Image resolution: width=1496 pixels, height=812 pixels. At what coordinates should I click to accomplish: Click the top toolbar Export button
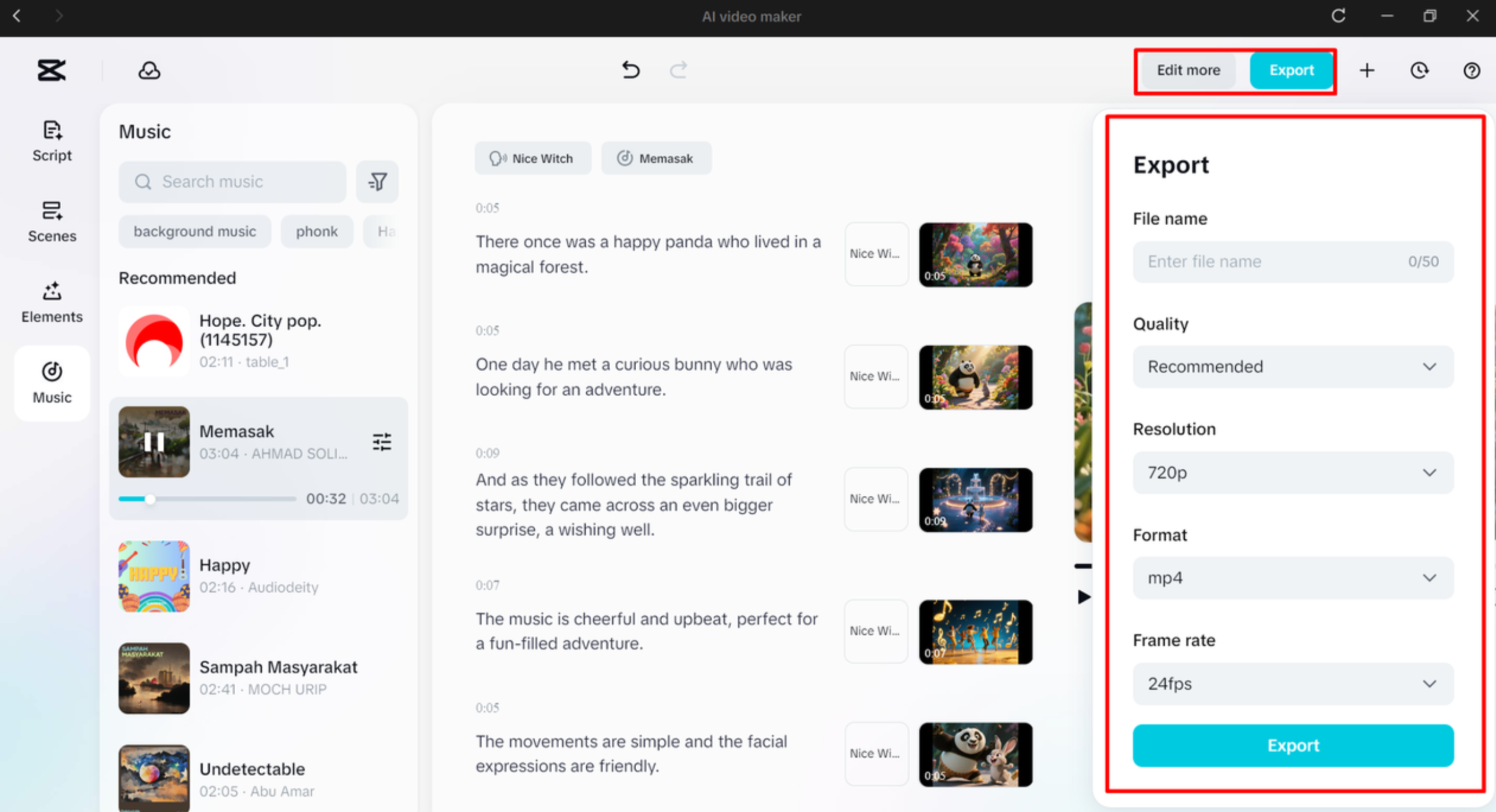point(1291,70)
